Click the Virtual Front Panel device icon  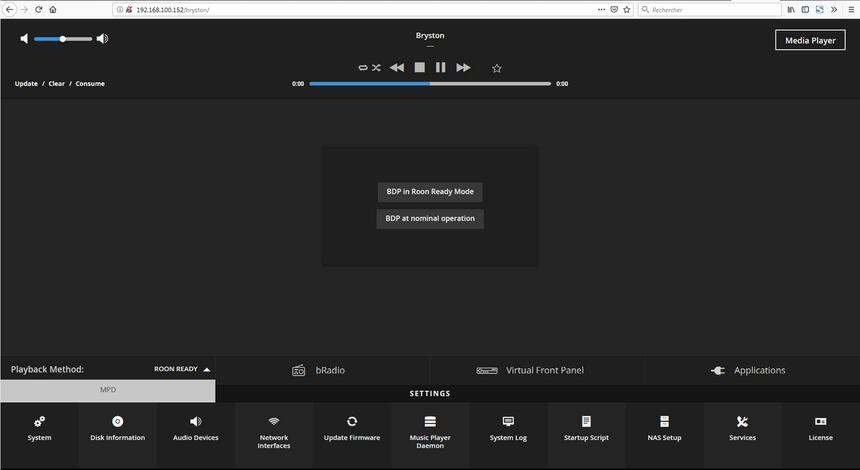pos(486,371)
